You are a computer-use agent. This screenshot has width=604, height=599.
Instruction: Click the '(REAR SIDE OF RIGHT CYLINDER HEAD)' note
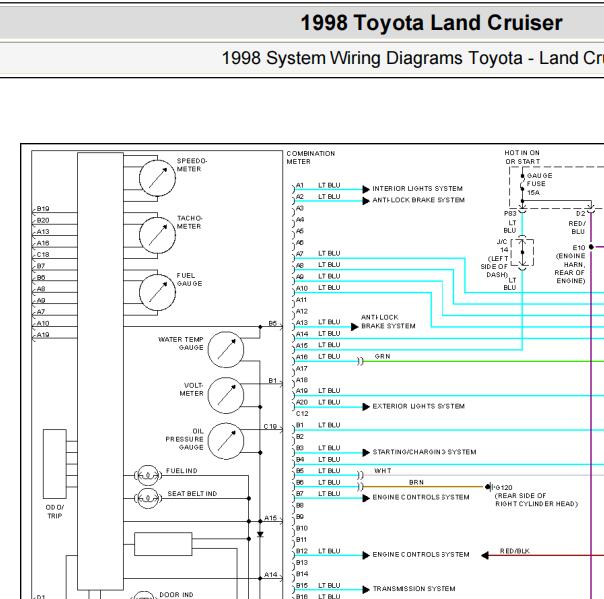coord(536,500)
